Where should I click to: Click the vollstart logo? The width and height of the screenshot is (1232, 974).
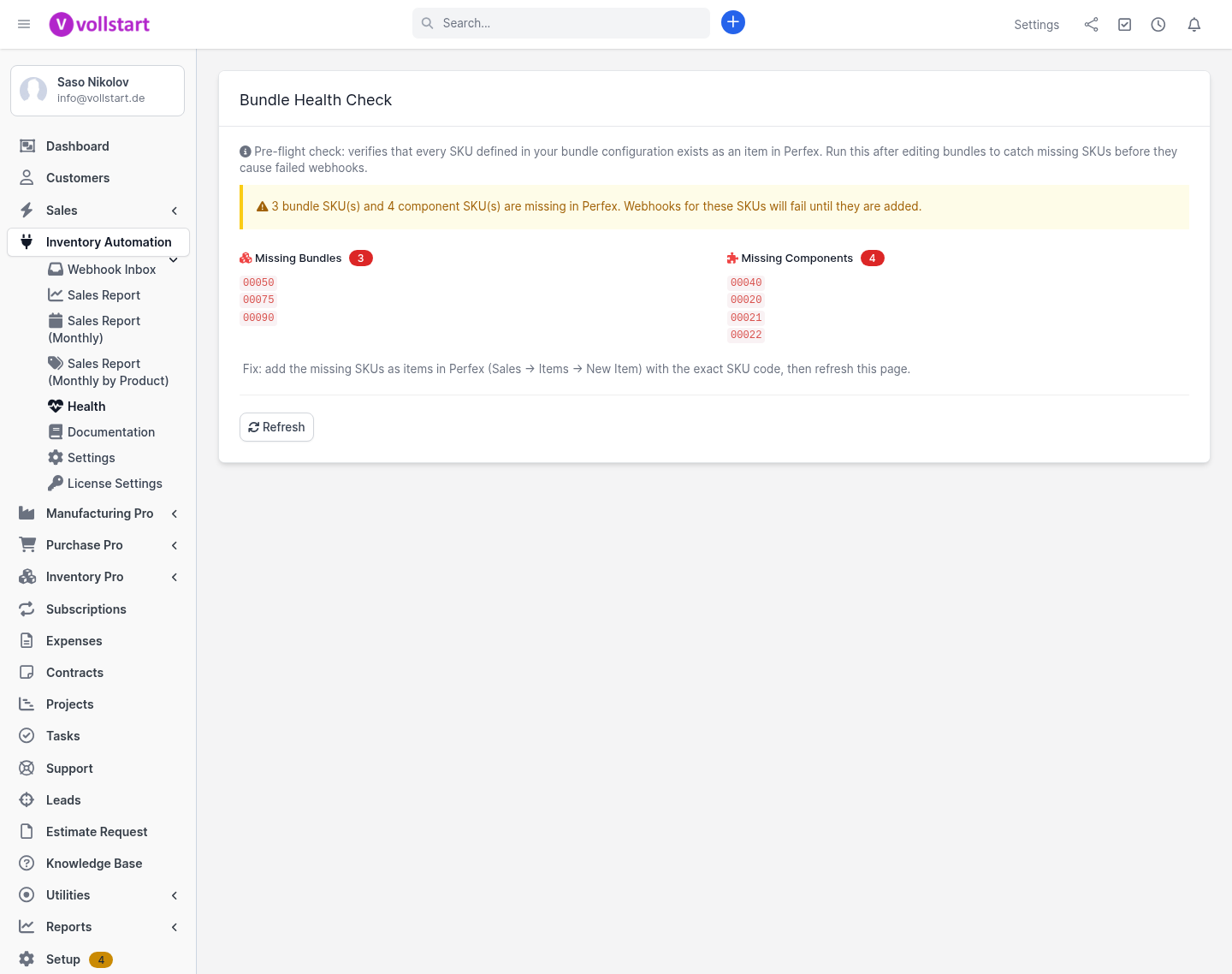point(99,24)
